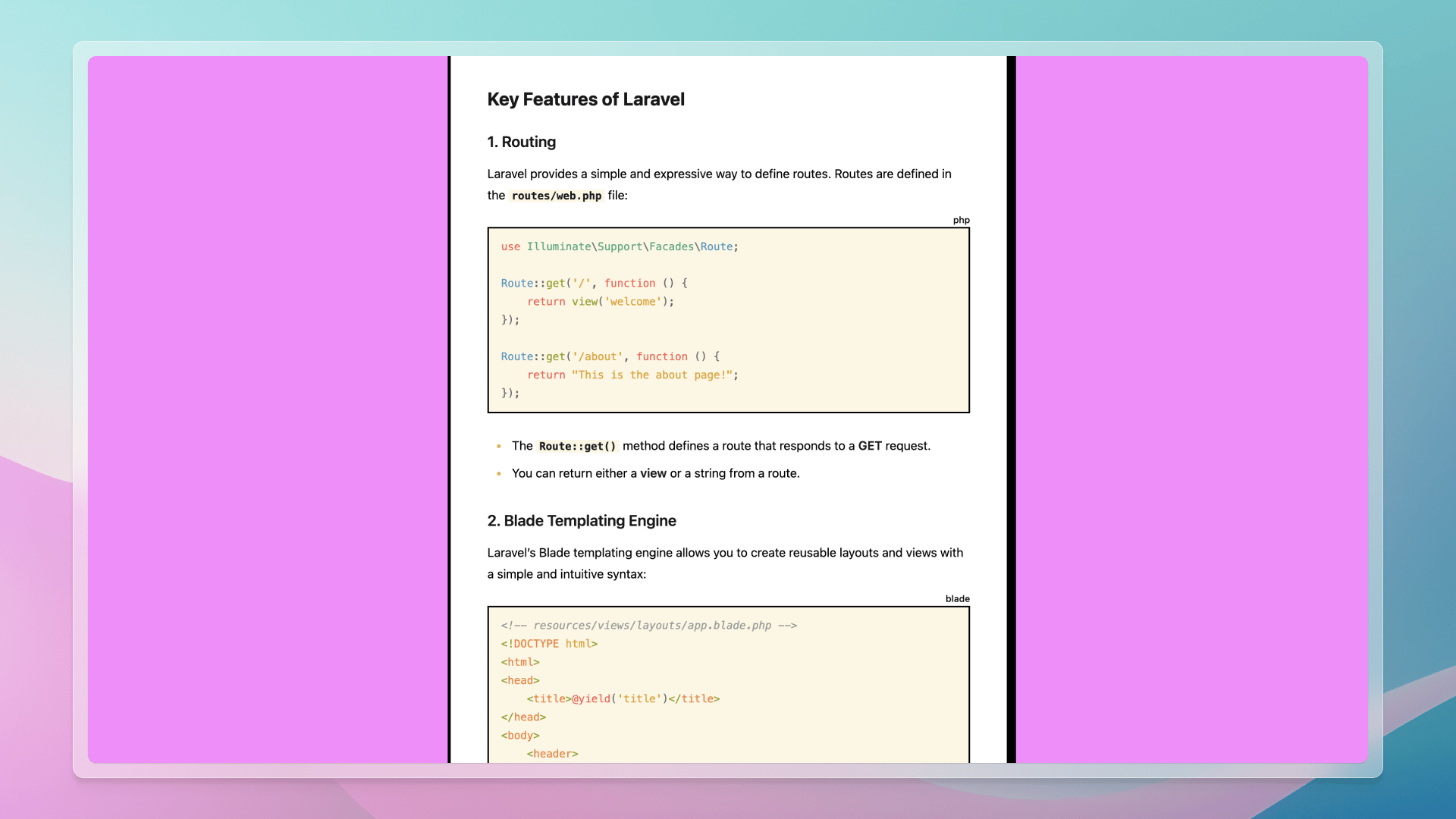Viewport: 1456px width, 819px height.
Task: Click the '<!DOCTYPE html>' code line
Action: 549,644
